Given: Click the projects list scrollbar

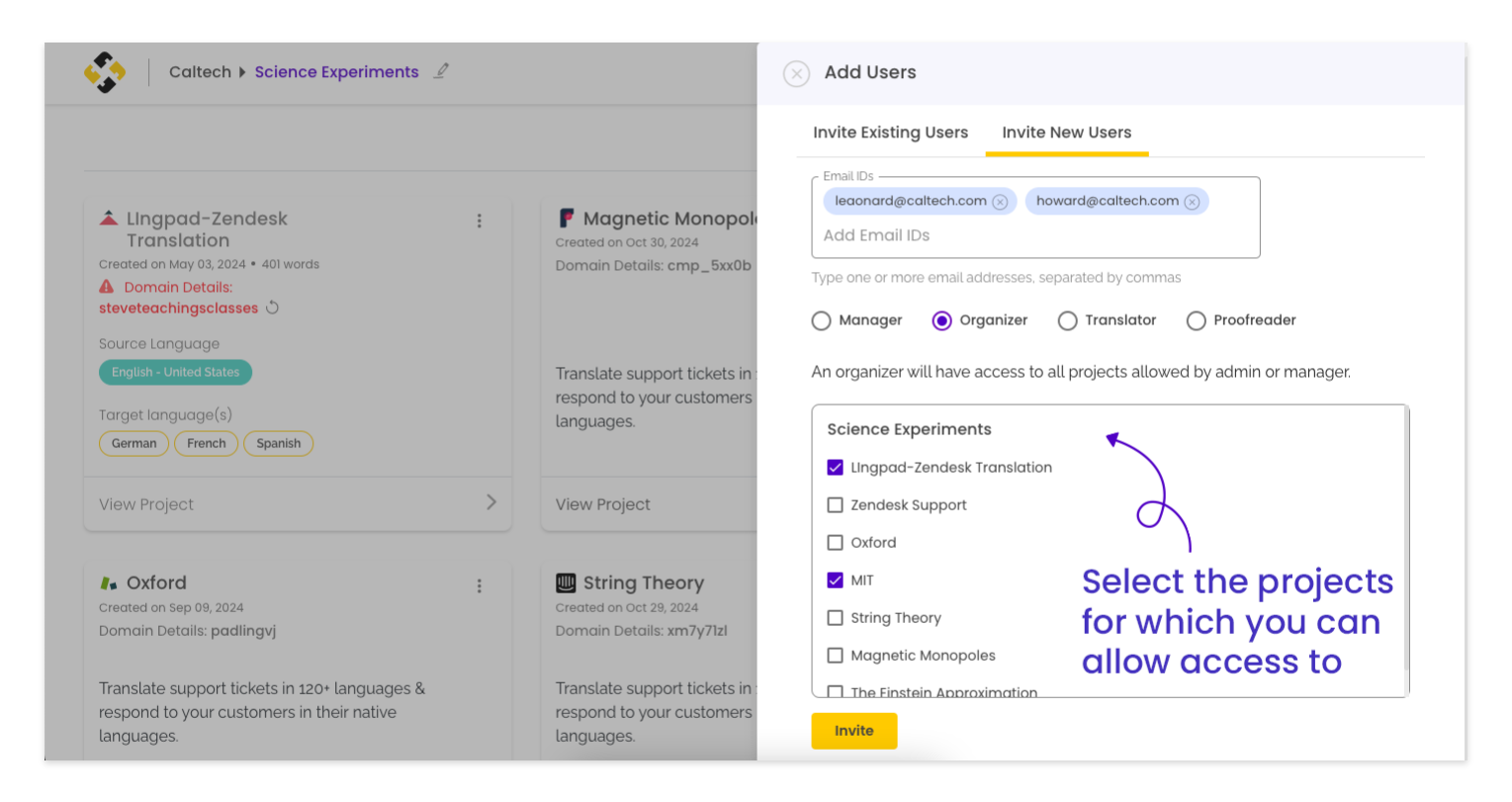Looking at the screenshot, I should tap(1406, 539).
